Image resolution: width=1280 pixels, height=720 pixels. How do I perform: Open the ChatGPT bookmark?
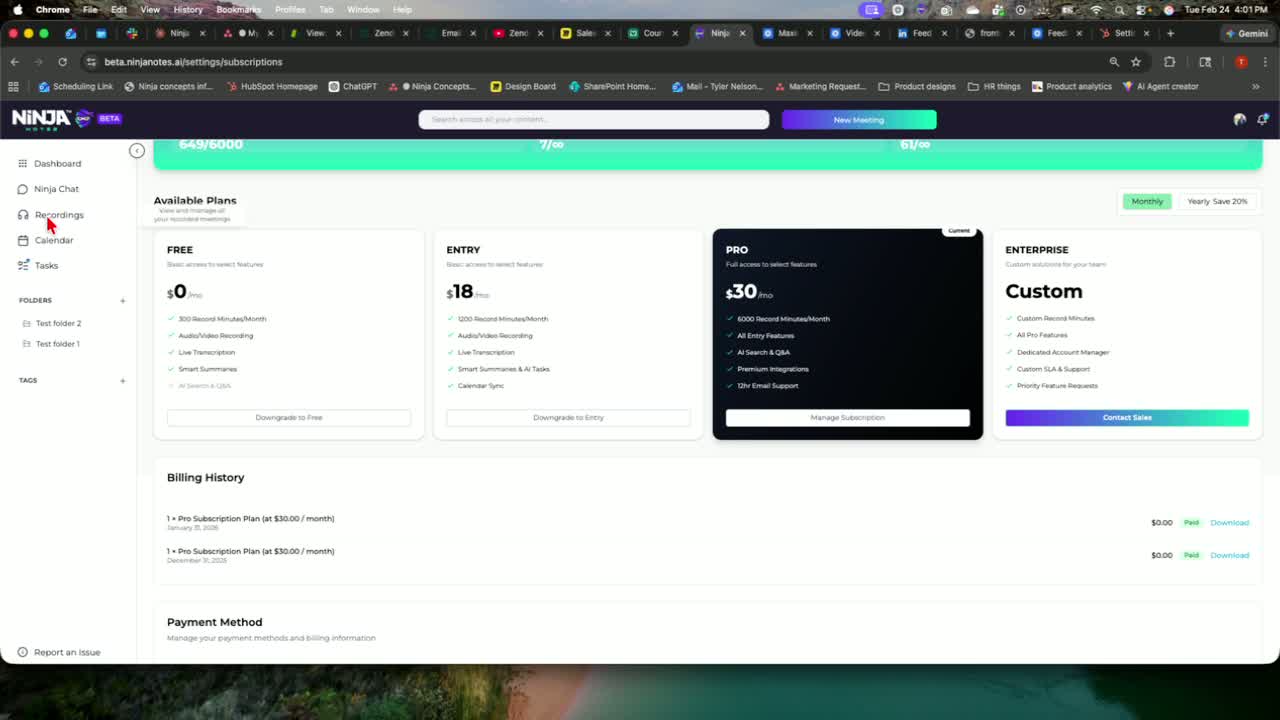pyautogui.click(x=353, y=86)
